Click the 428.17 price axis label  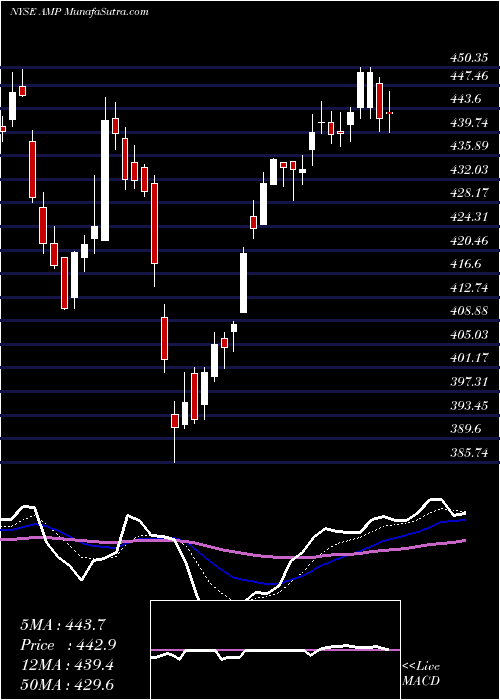pos(468,193)
